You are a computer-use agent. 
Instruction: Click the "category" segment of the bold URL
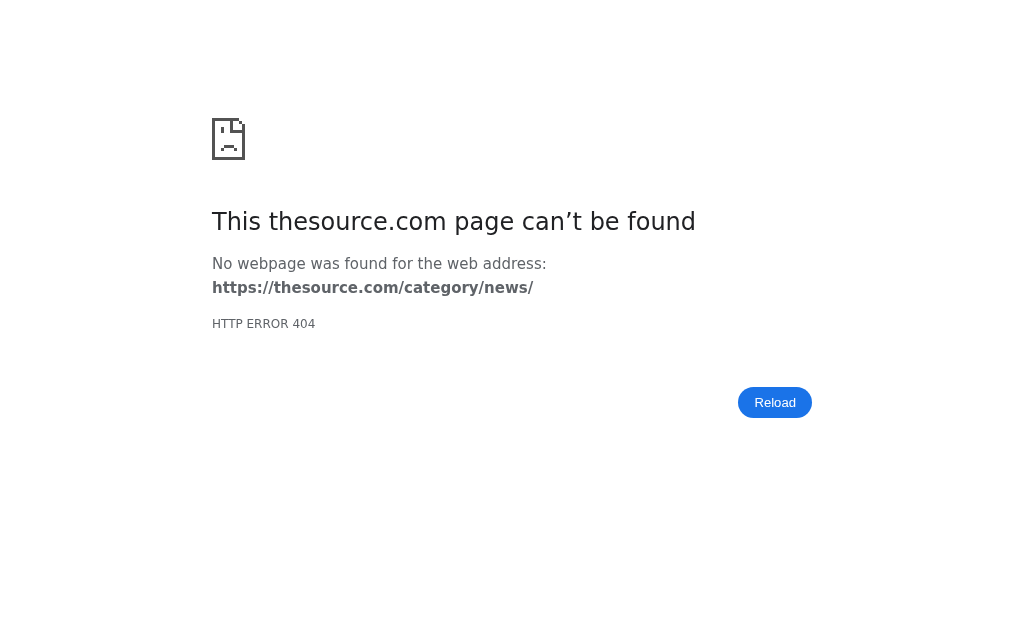[x=441, y=288]
